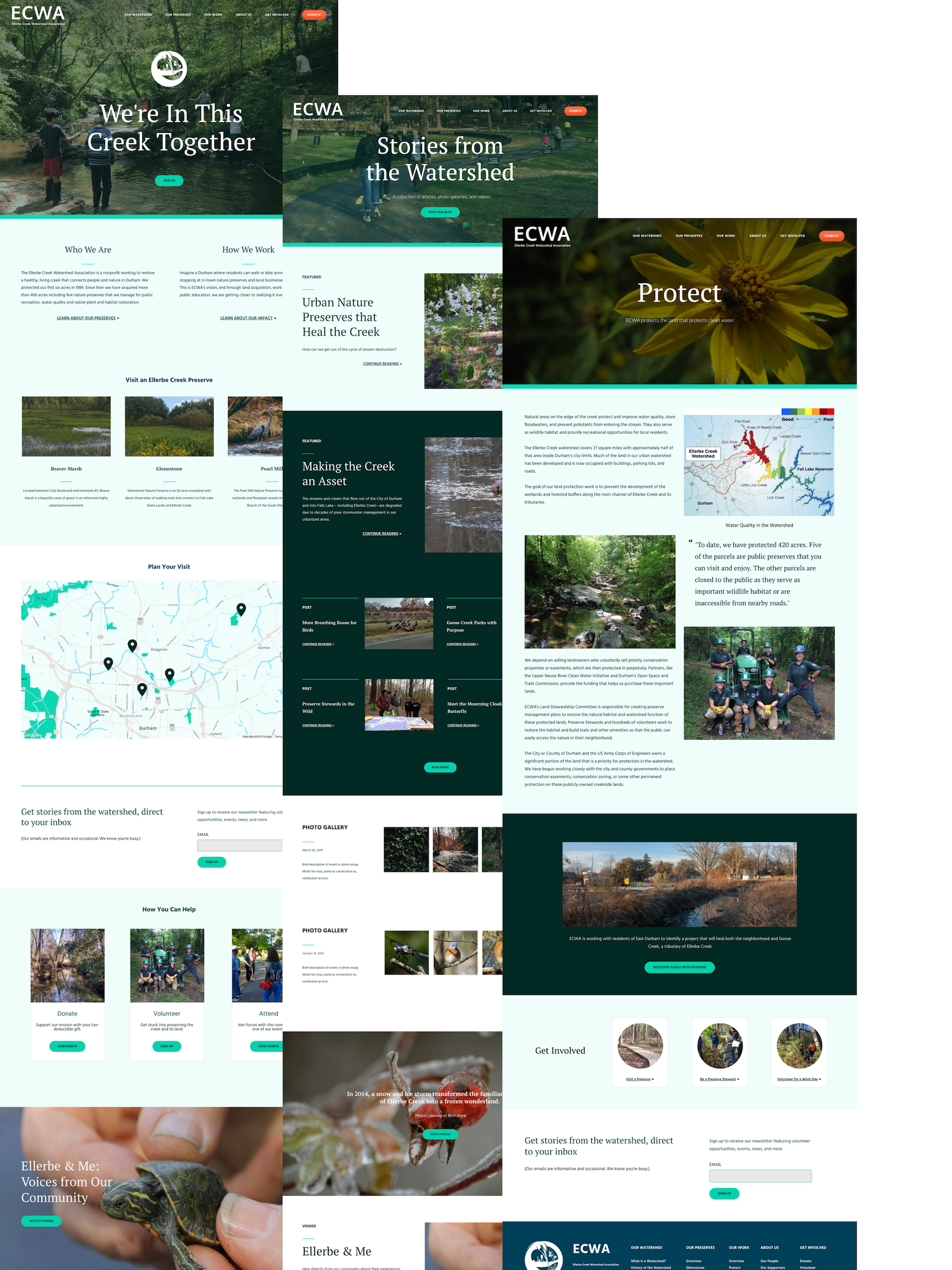
Task: Click View Events button under Attend card
Action: tap(267, 1046)
